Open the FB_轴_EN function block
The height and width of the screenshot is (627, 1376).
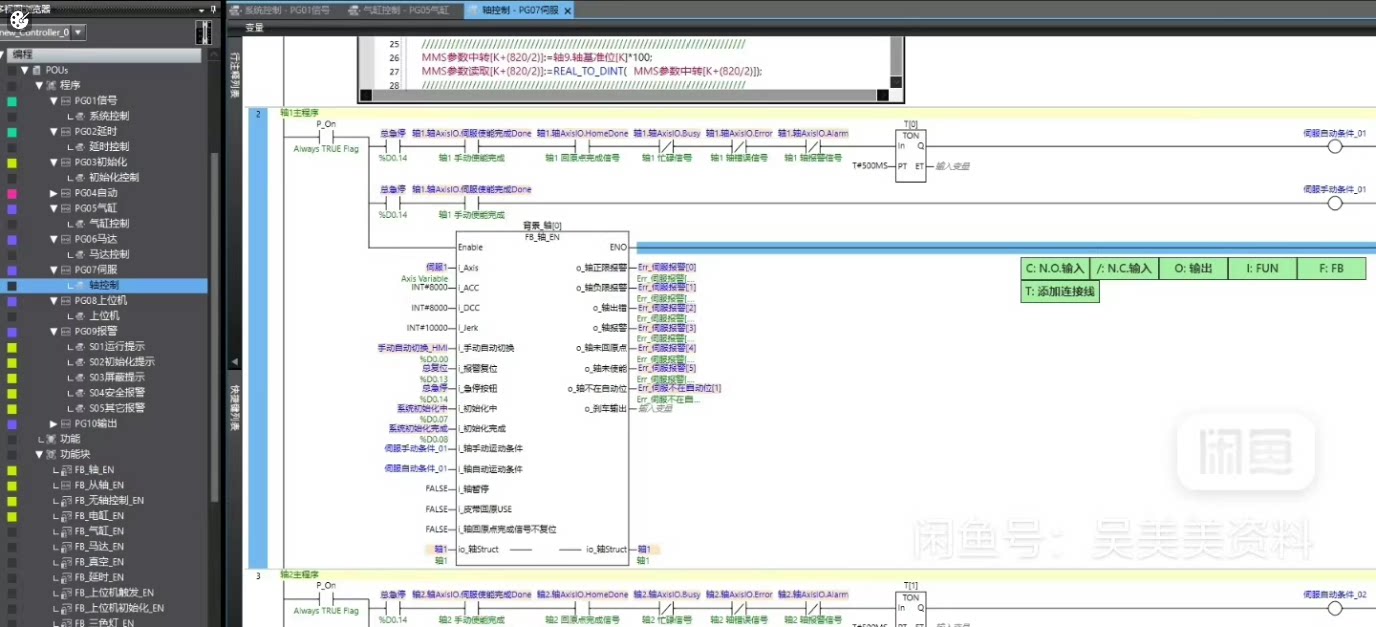tap(94, 469)
